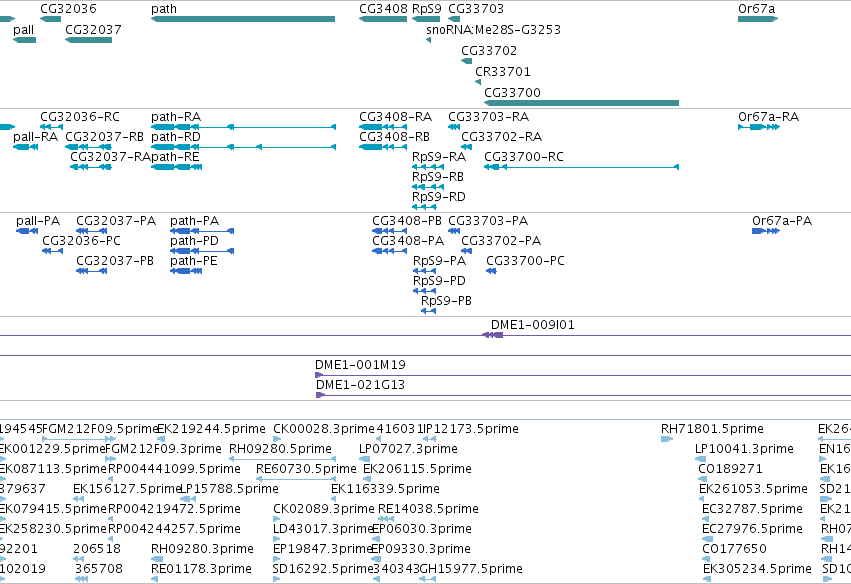Select the CG33700 gene bar
This screenshot has height=584, width=851.
(x=581, y=103)
